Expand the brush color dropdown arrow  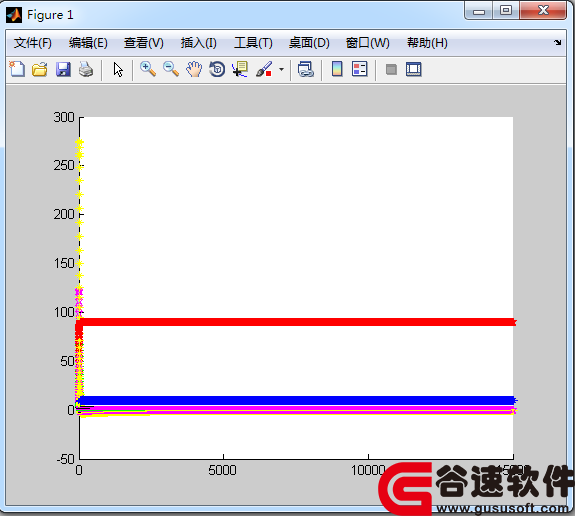coord(281,69)
